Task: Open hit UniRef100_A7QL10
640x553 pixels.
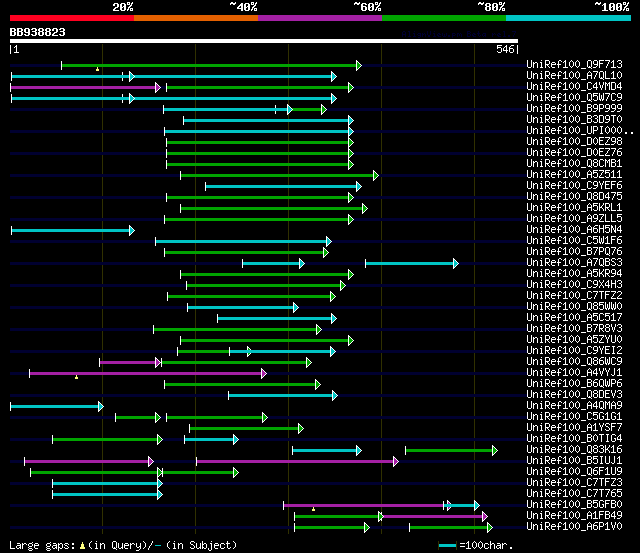Action: pos(574,75)
